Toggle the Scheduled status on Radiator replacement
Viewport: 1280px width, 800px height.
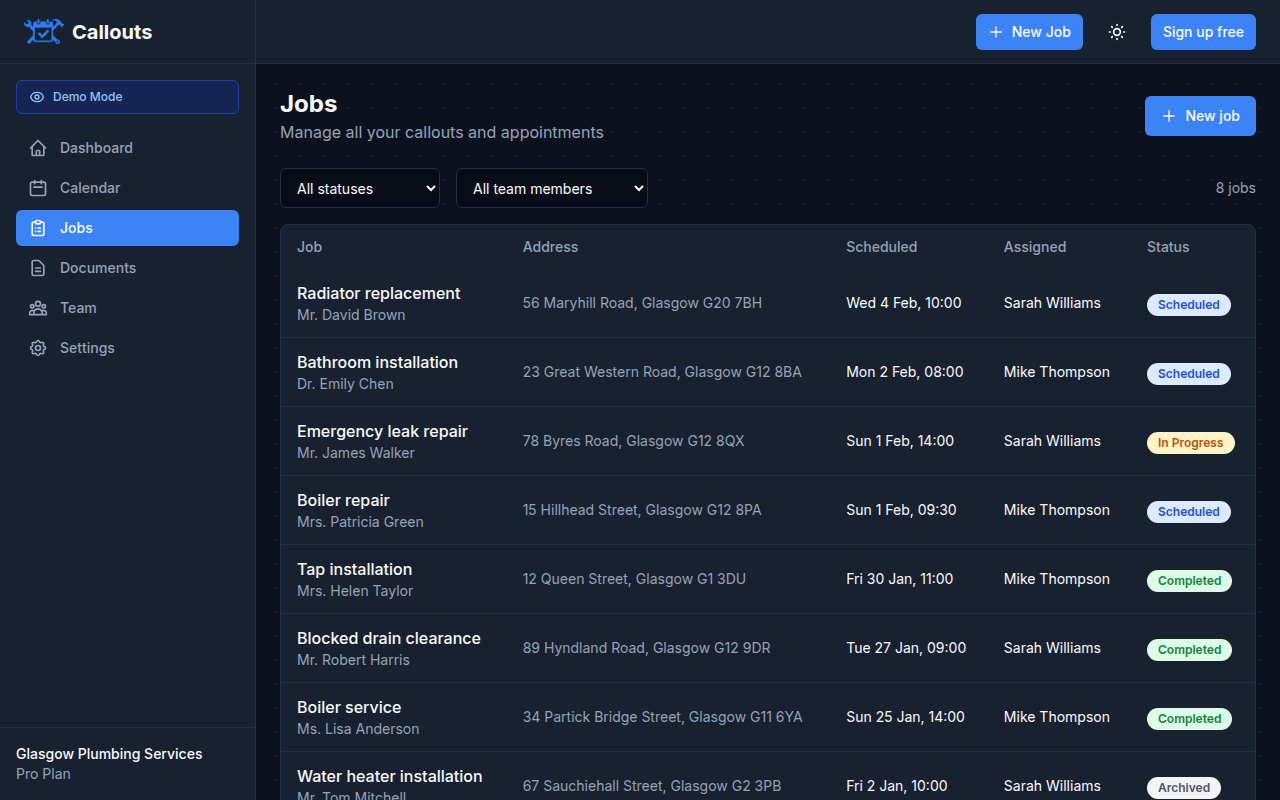(1188, 304)
